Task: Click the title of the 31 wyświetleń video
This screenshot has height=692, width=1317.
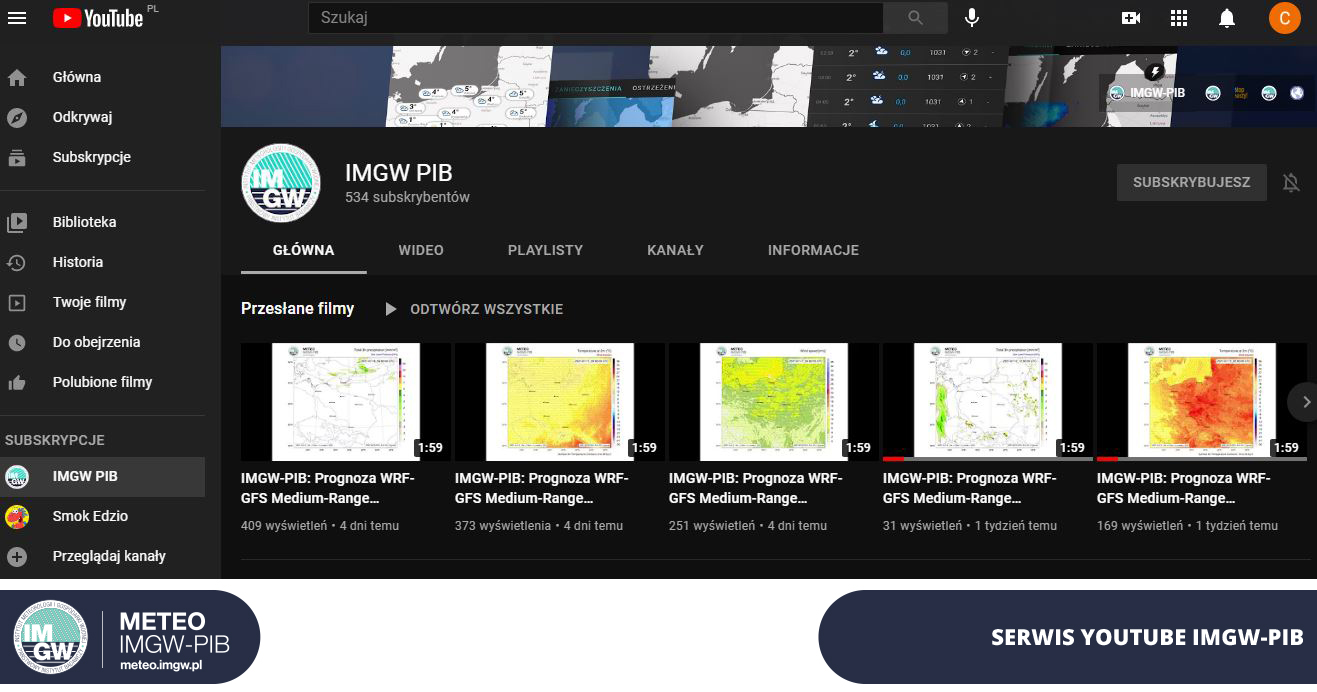Action: [x=970, y=488]
